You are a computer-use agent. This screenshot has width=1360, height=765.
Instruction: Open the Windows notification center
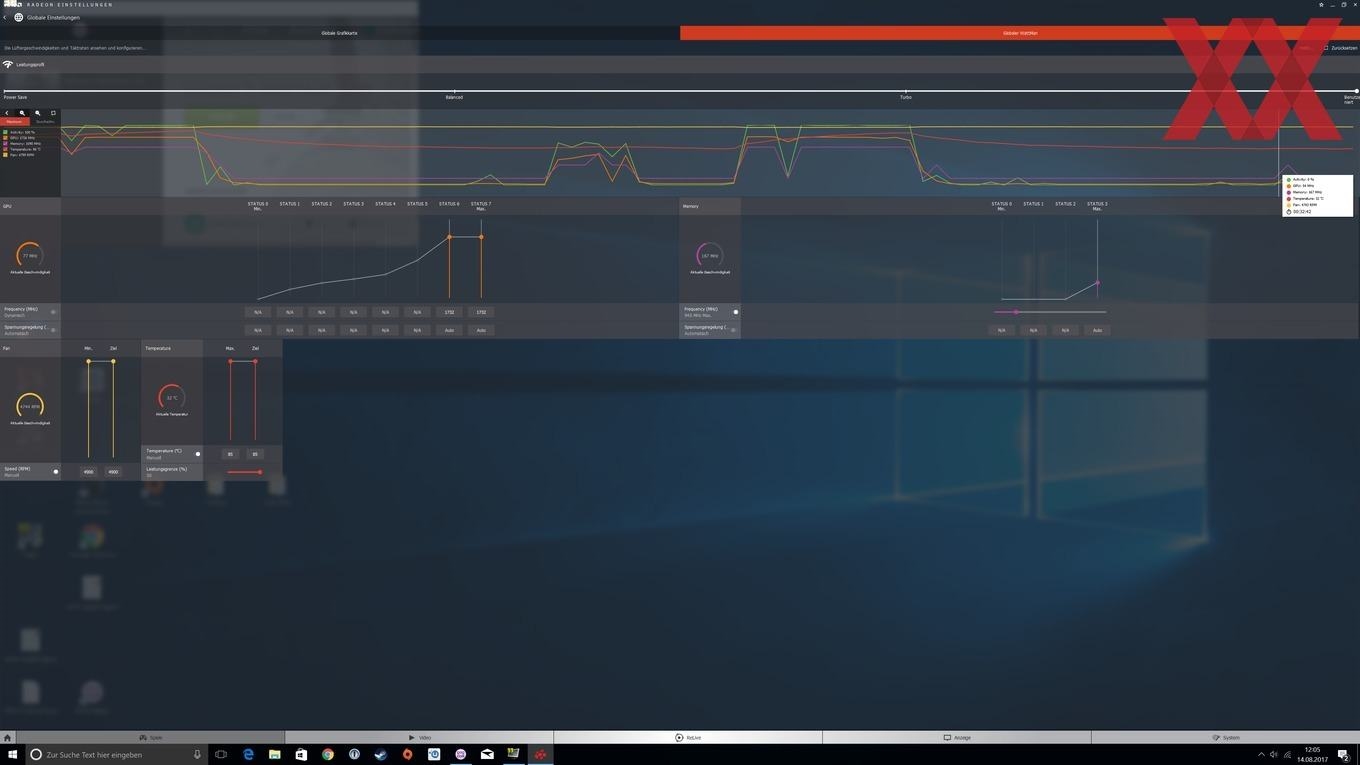1346,755
